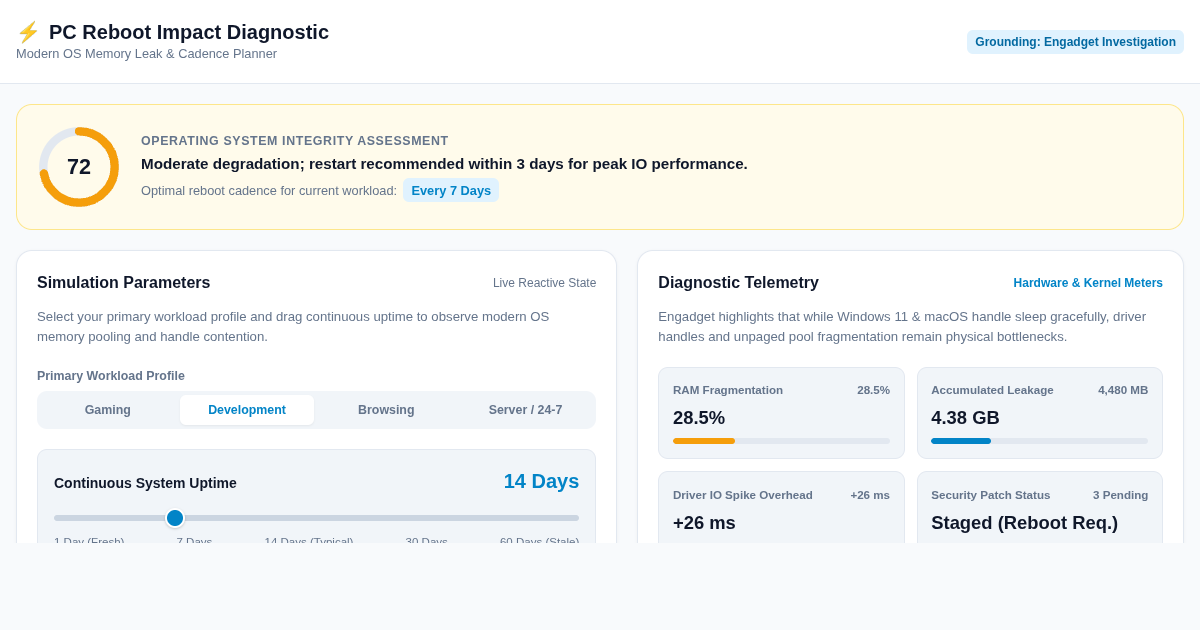Click the Operating System Integrity Assessment label
This screenshot has height=630, width=1200.
295,141
